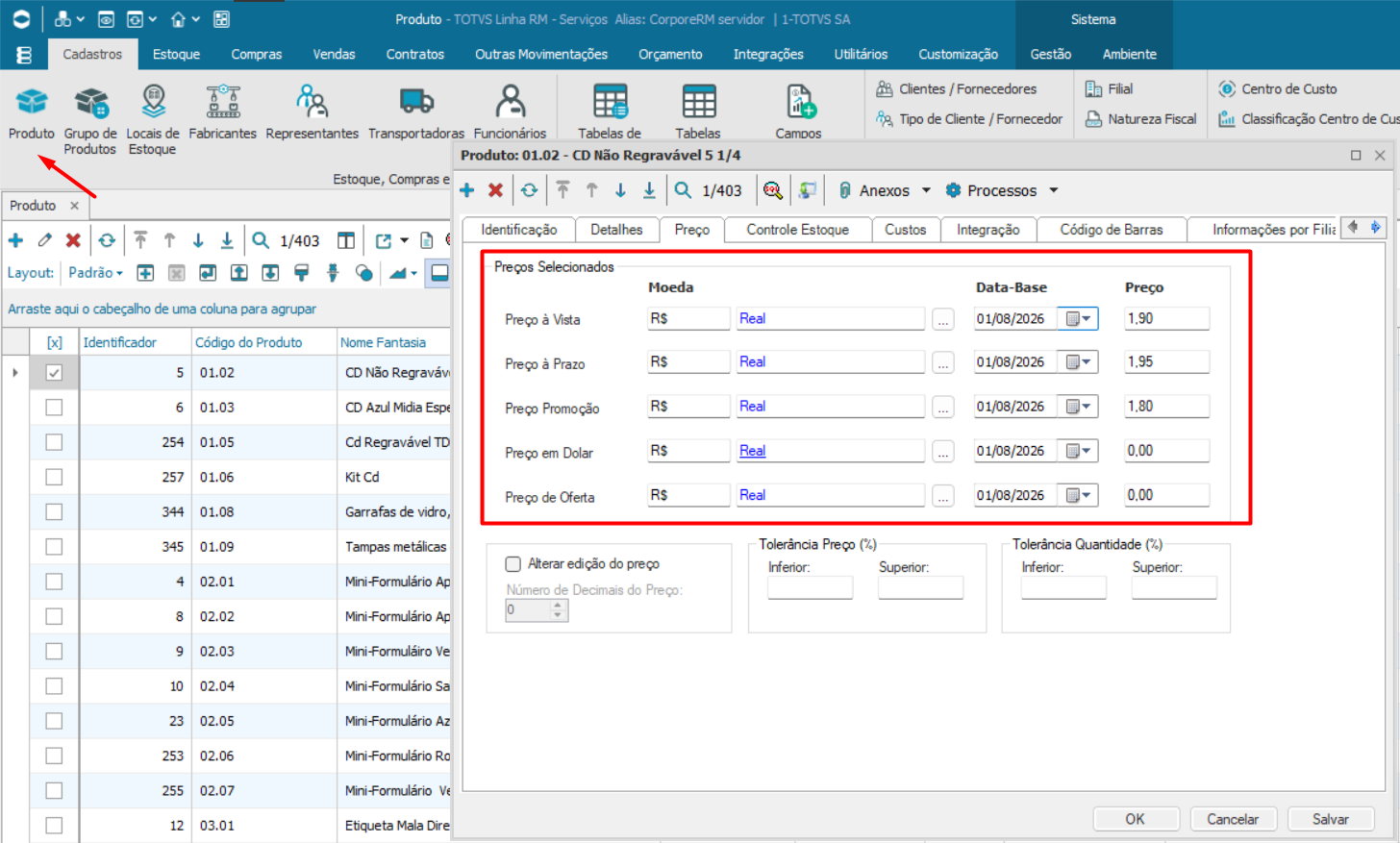1400x843 pixels.
Task: Tick the checkbox for product 01.06
Action: pos(54,477)
